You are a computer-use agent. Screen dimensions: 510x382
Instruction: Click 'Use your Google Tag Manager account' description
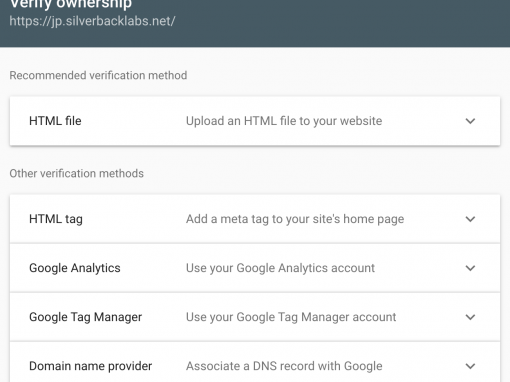(291, 317)
